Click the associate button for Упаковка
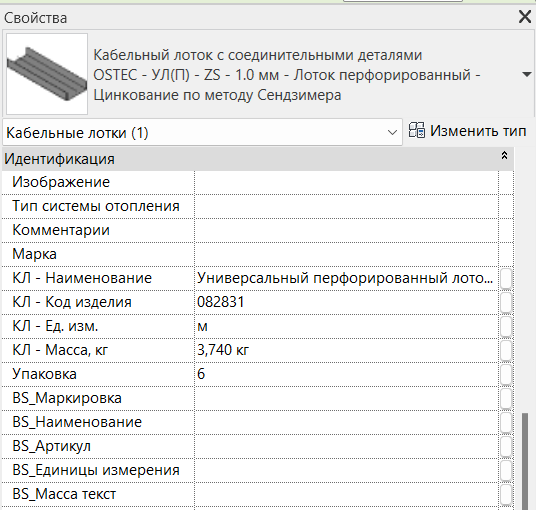Screen dimensions: 536x510 [506, 374]
